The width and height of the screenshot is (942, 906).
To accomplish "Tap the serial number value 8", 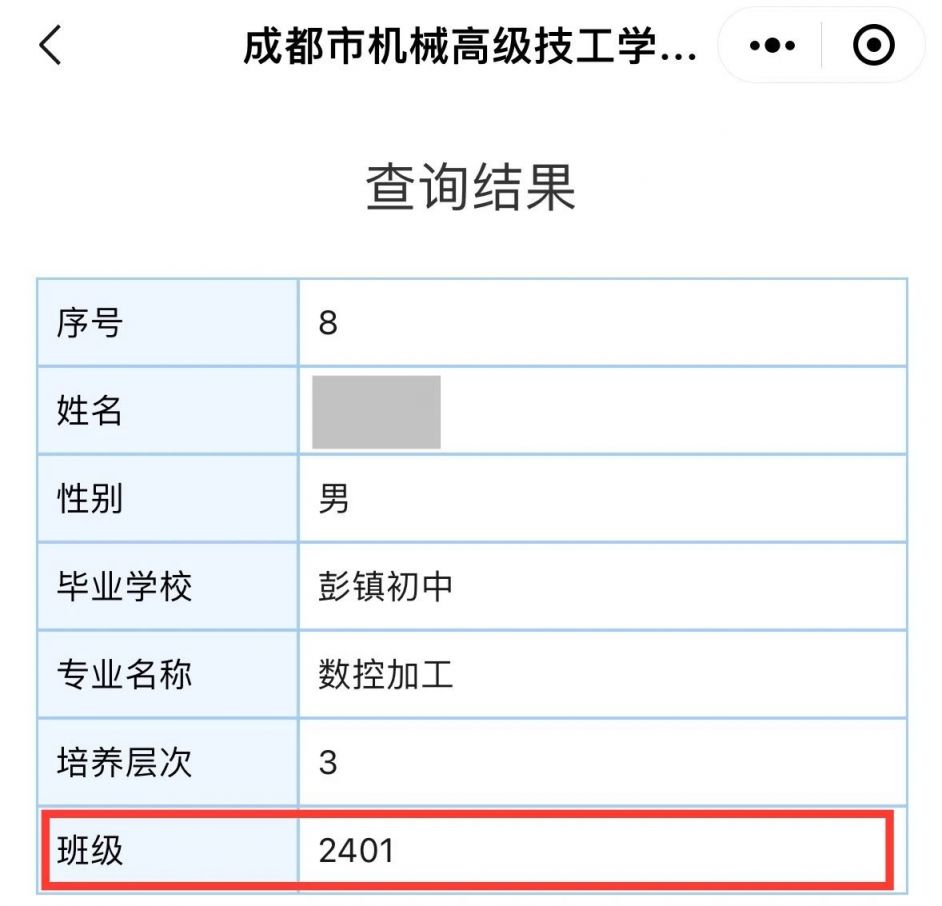I will (x=328, y=323).
